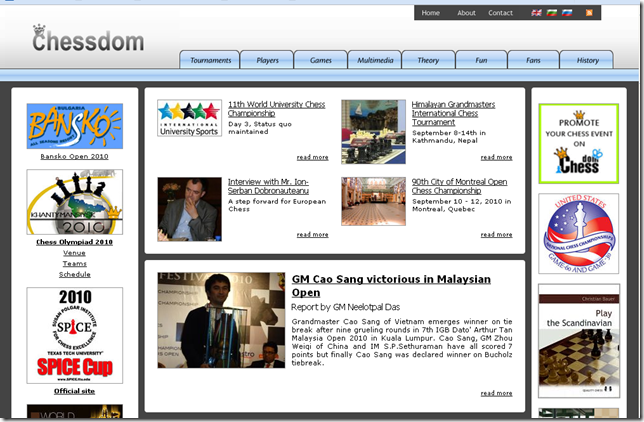Read more on Montreal Open Championship
644x422 pixels.
click(497, 235)
